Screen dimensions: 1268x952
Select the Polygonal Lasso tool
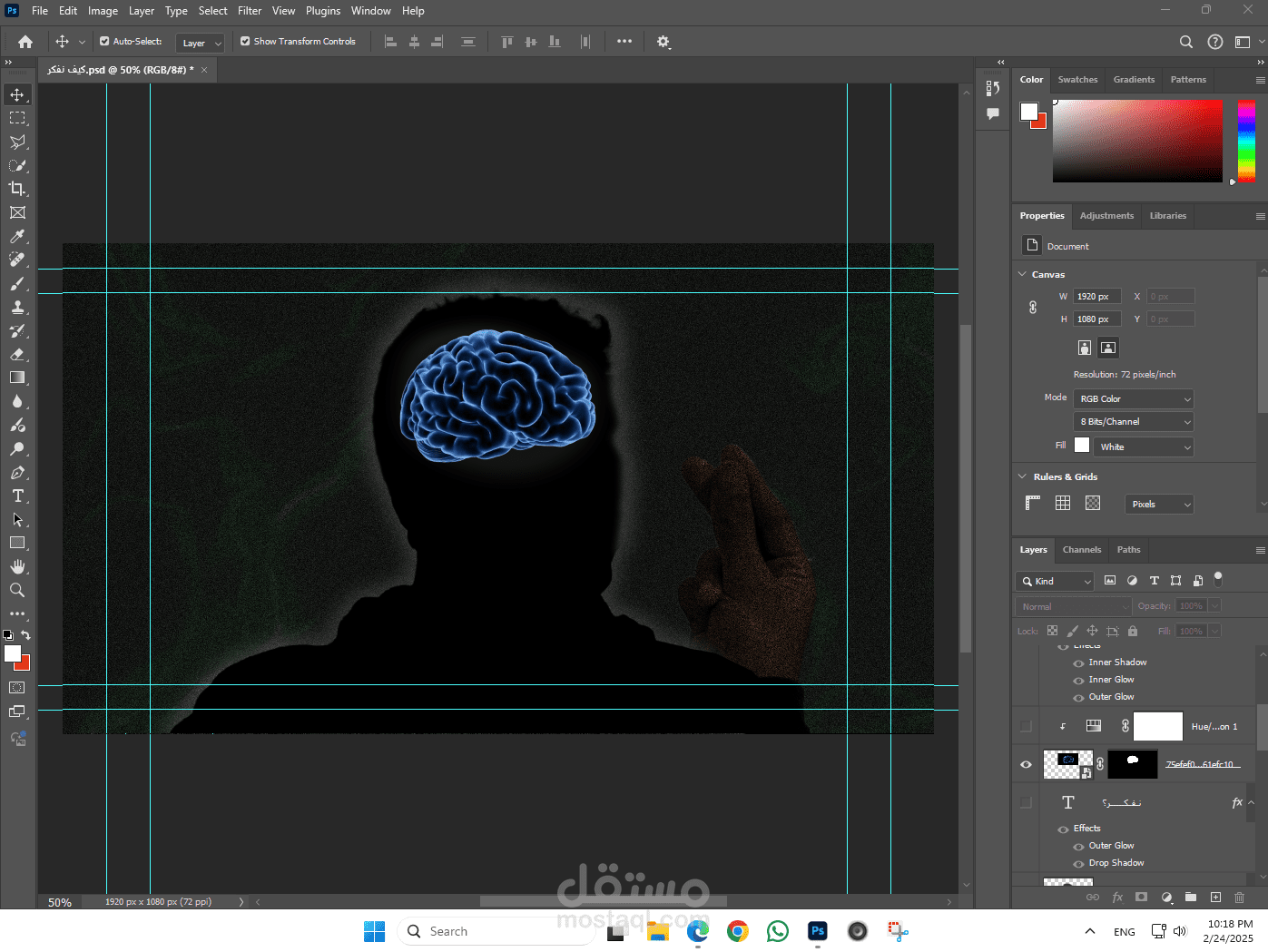pyautogui.click(x=17, y=142)
